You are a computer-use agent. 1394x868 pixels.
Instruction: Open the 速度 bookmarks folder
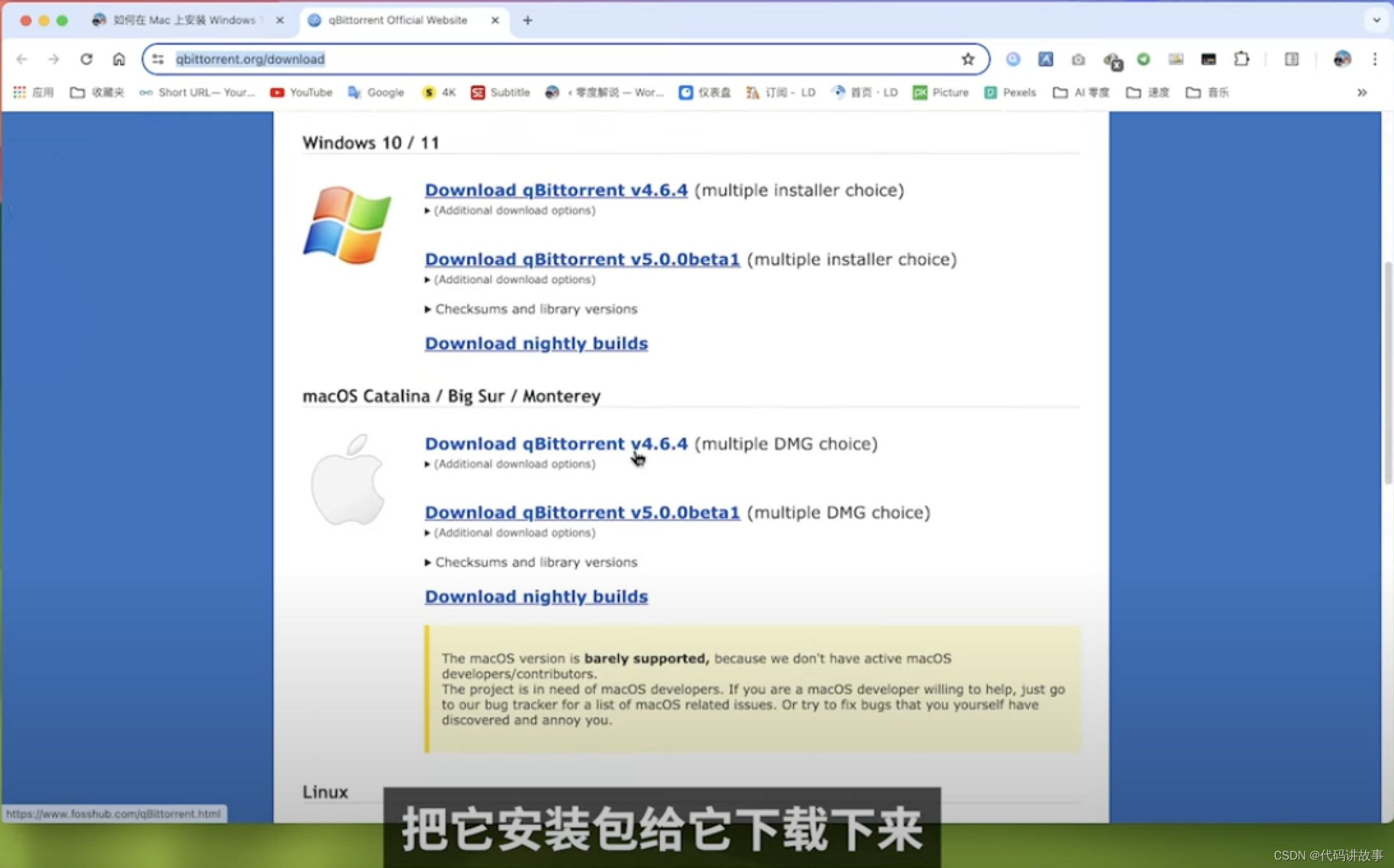pyautogui.click(x=1148, y=93)
